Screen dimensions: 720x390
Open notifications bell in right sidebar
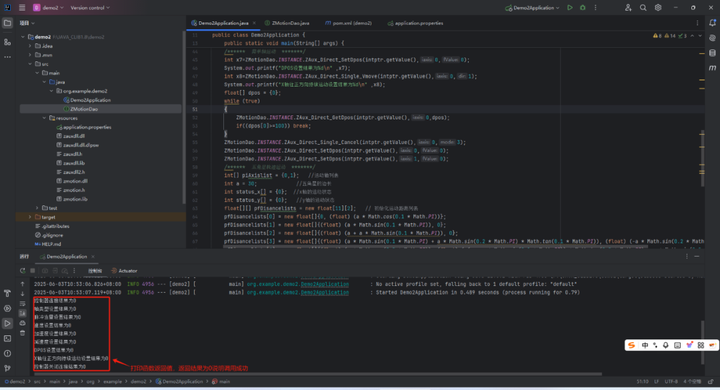click(712, 23)
